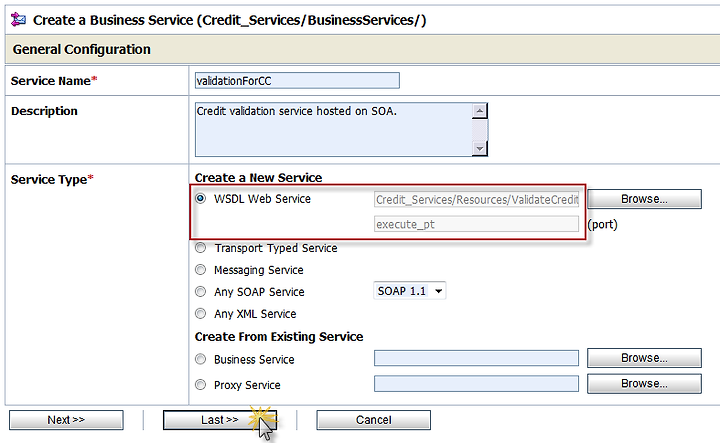This screenshot has width=720, height=443.
Task: Click the execute_pt port field
Action: [476, 224]
